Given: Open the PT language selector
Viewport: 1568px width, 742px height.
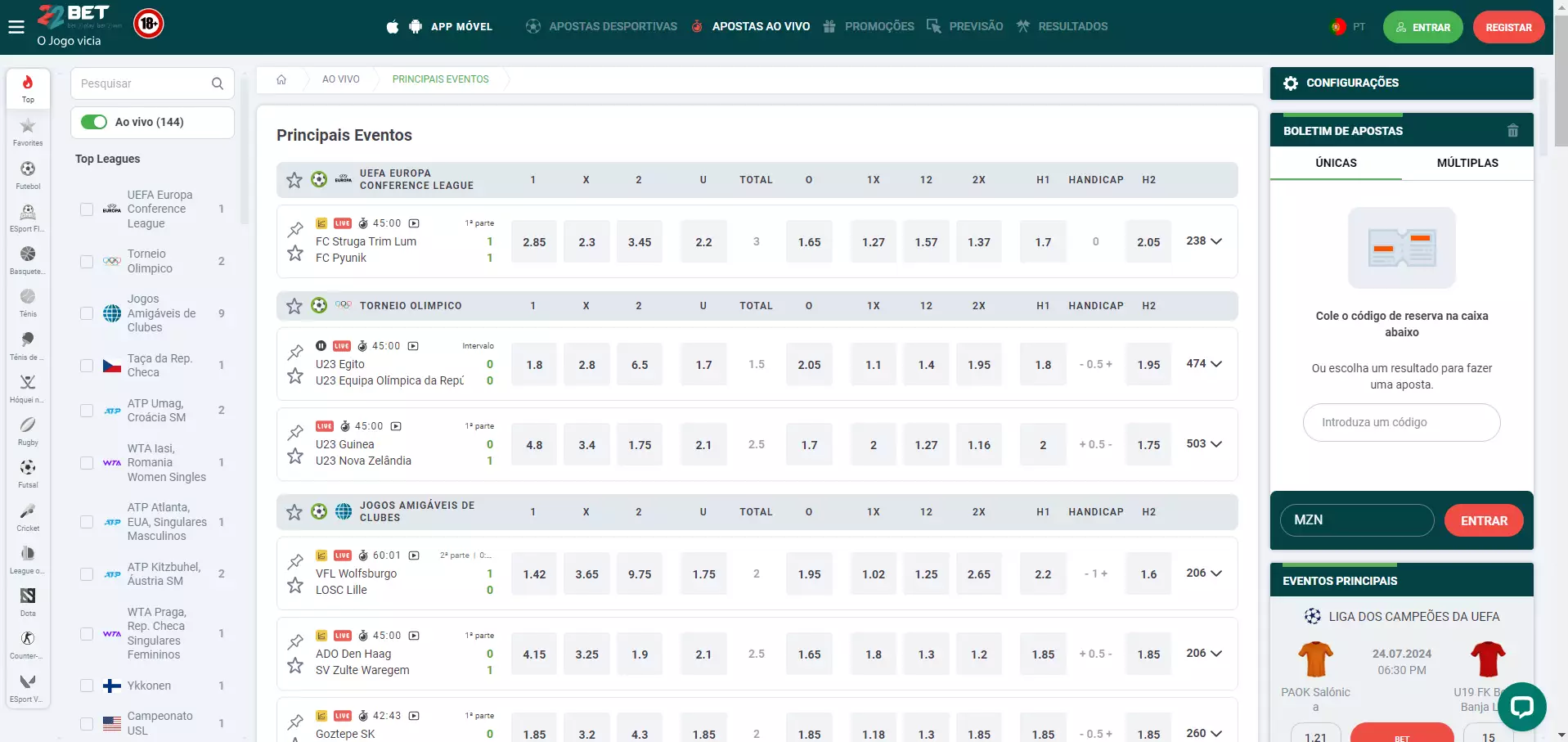Looking at the screenshot, I should point(1348,27).
